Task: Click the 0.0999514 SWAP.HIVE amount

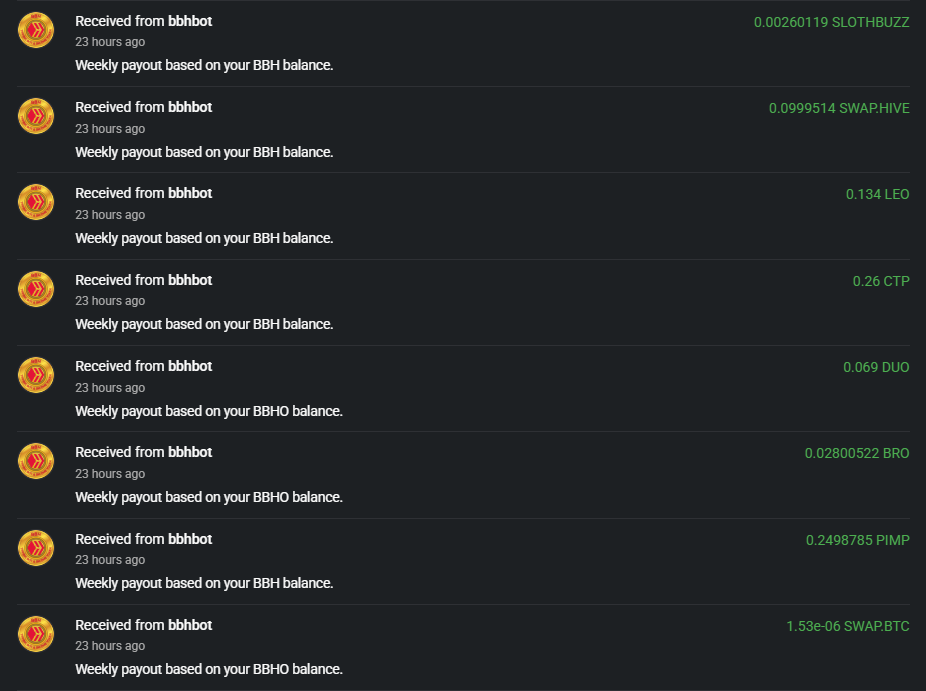Action: 839,108
